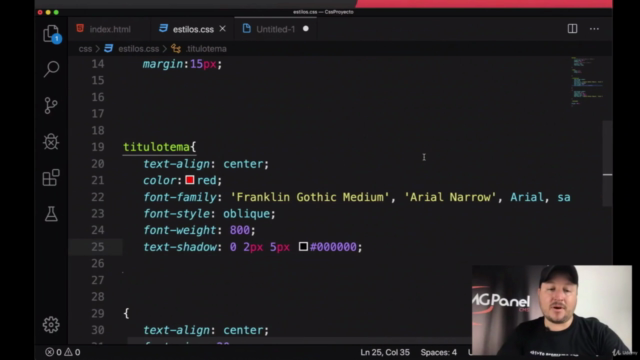Open the Explorer view in the activity bar
Image resolution: width=640 pixels, height=360 pixels.
tap(51, 33)
